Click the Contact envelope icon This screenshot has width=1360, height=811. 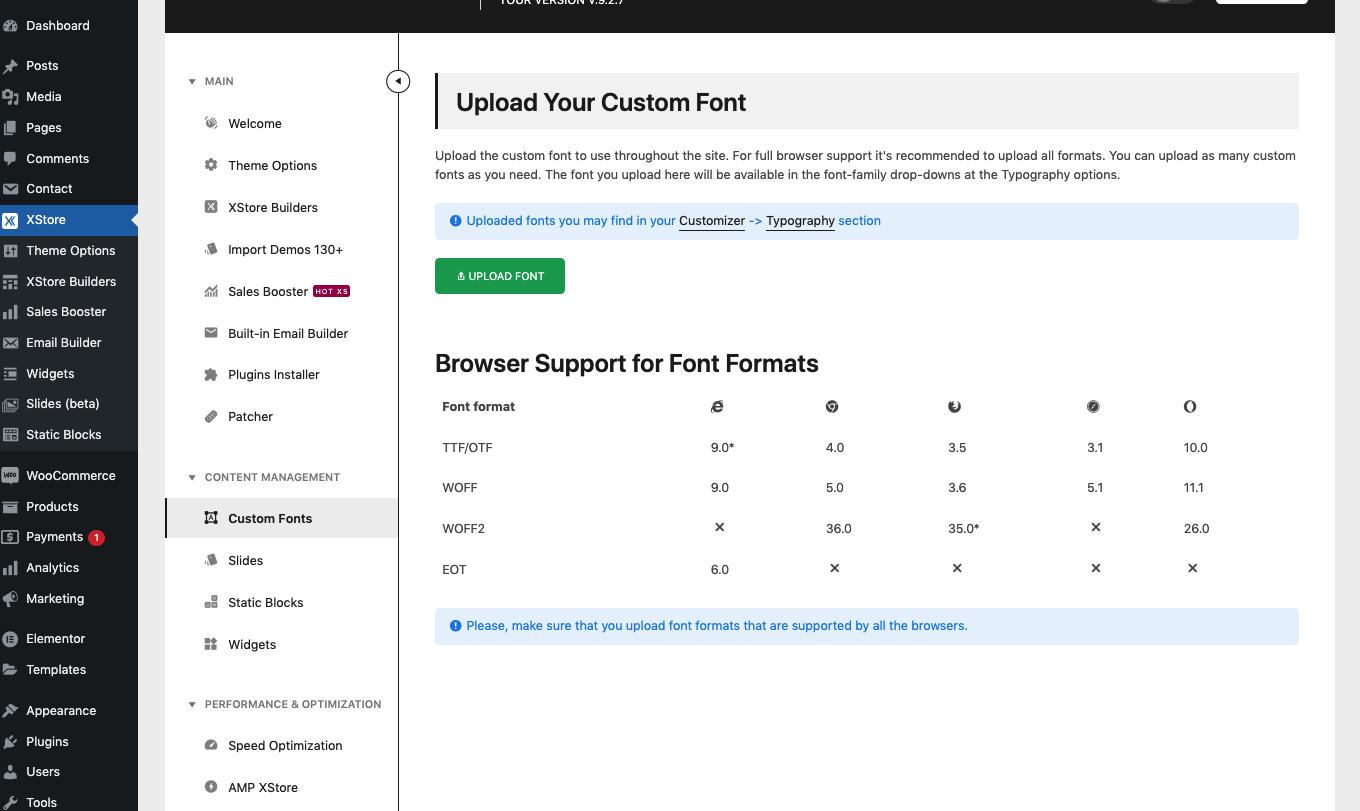[10, 189]
